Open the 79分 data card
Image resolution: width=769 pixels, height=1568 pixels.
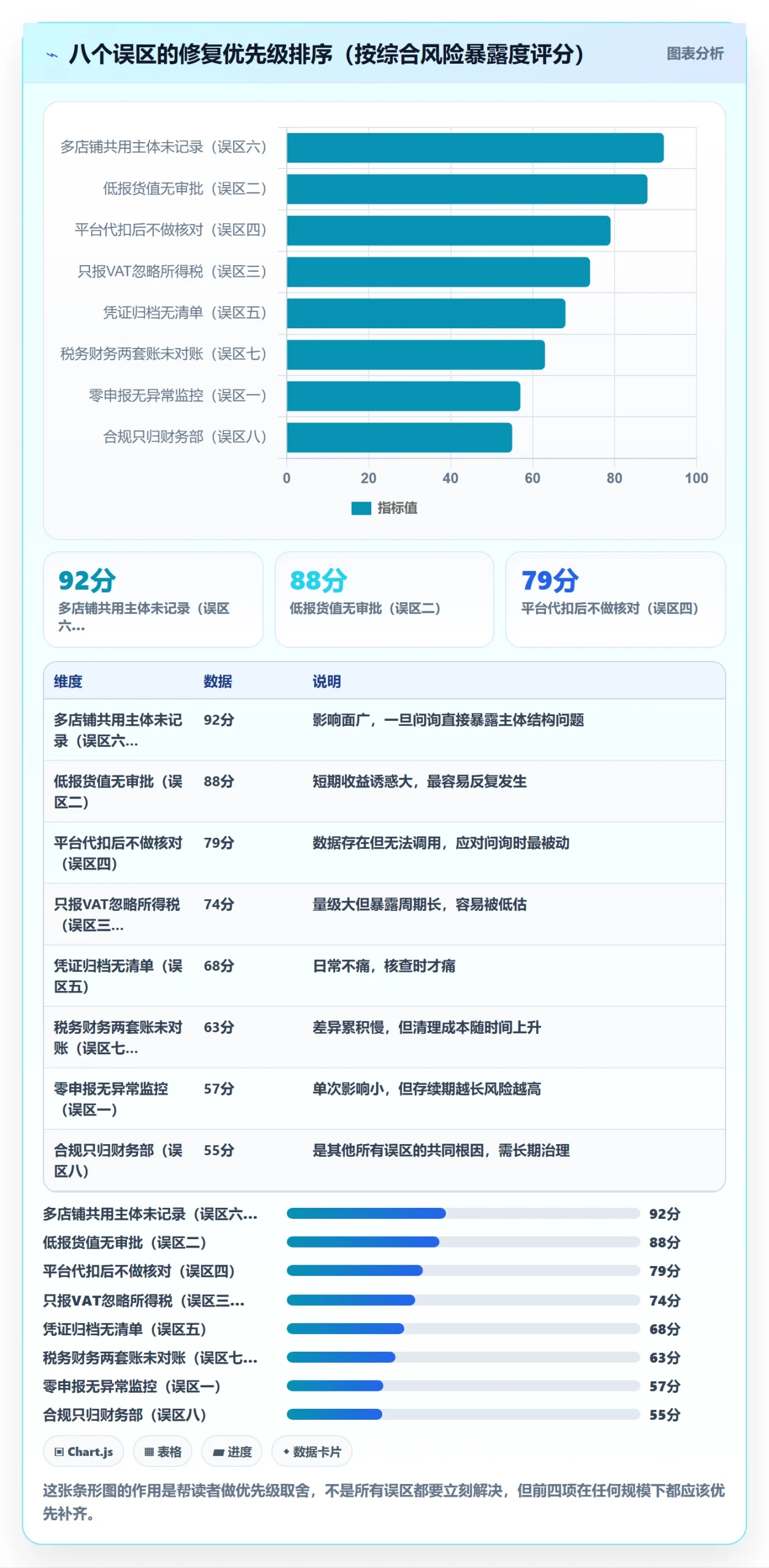pyautogui.click(x=615, y=599)
